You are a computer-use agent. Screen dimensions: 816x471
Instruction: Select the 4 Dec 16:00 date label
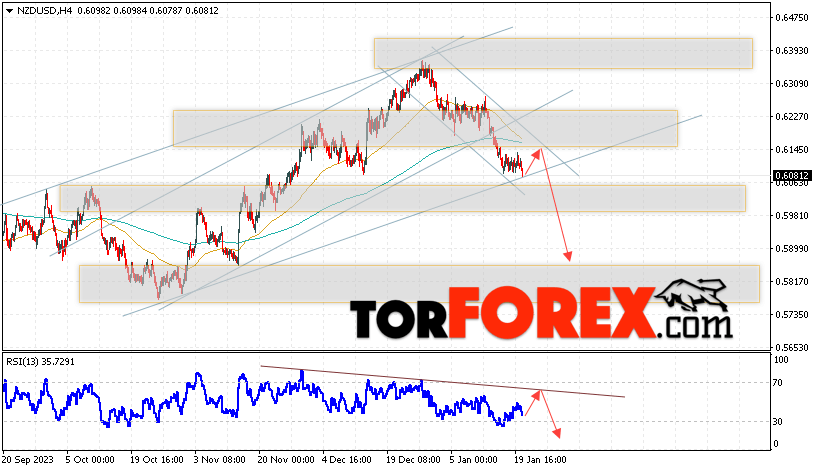click(x=346, y=460)
